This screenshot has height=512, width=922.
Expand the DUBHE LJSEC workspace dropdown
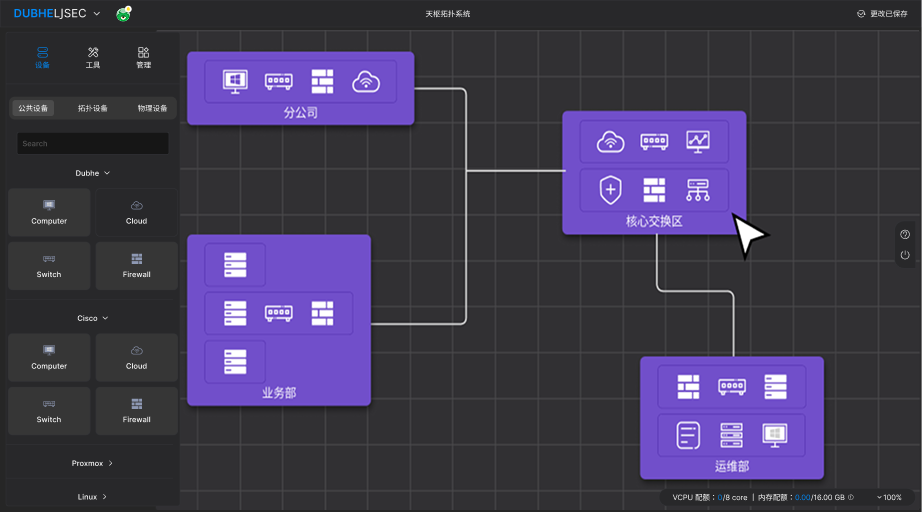point(96,14)
